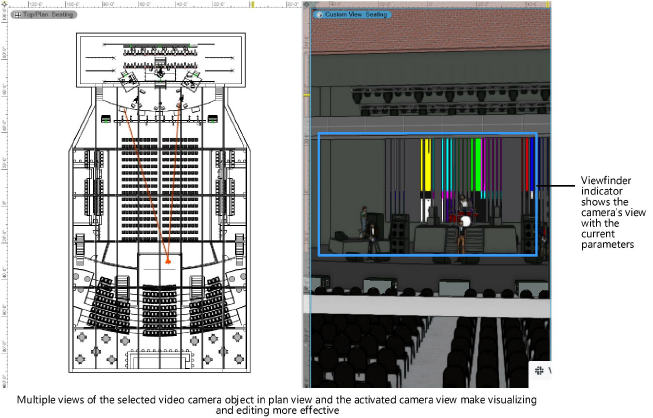Click the Custom View pane icon

(319, 15)
